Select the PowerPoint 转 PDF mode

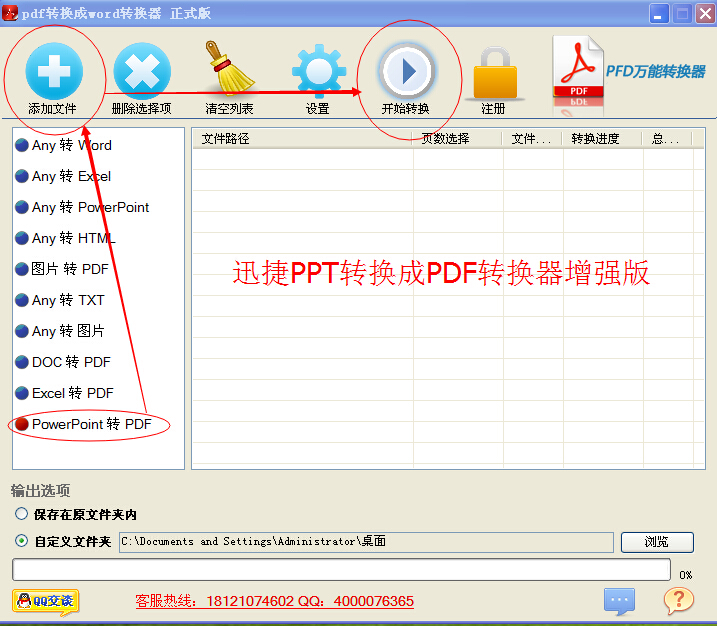(83, 424)
